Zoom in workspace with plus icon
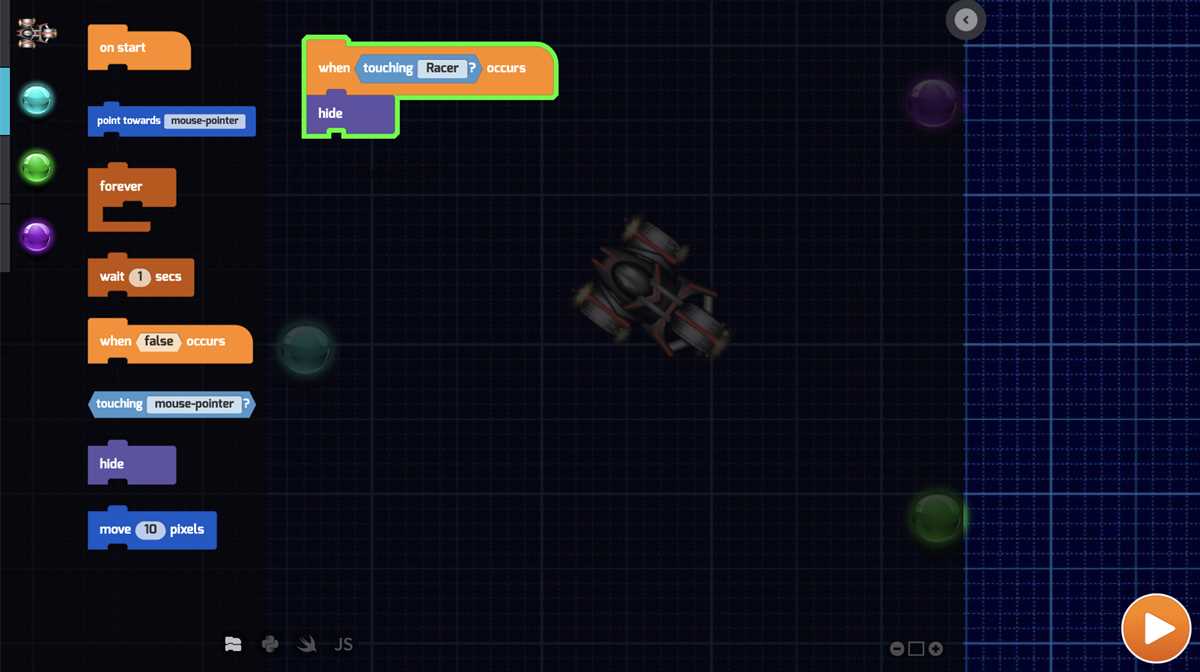Viewport: 1200px width, 672px height. pos(935,649)
